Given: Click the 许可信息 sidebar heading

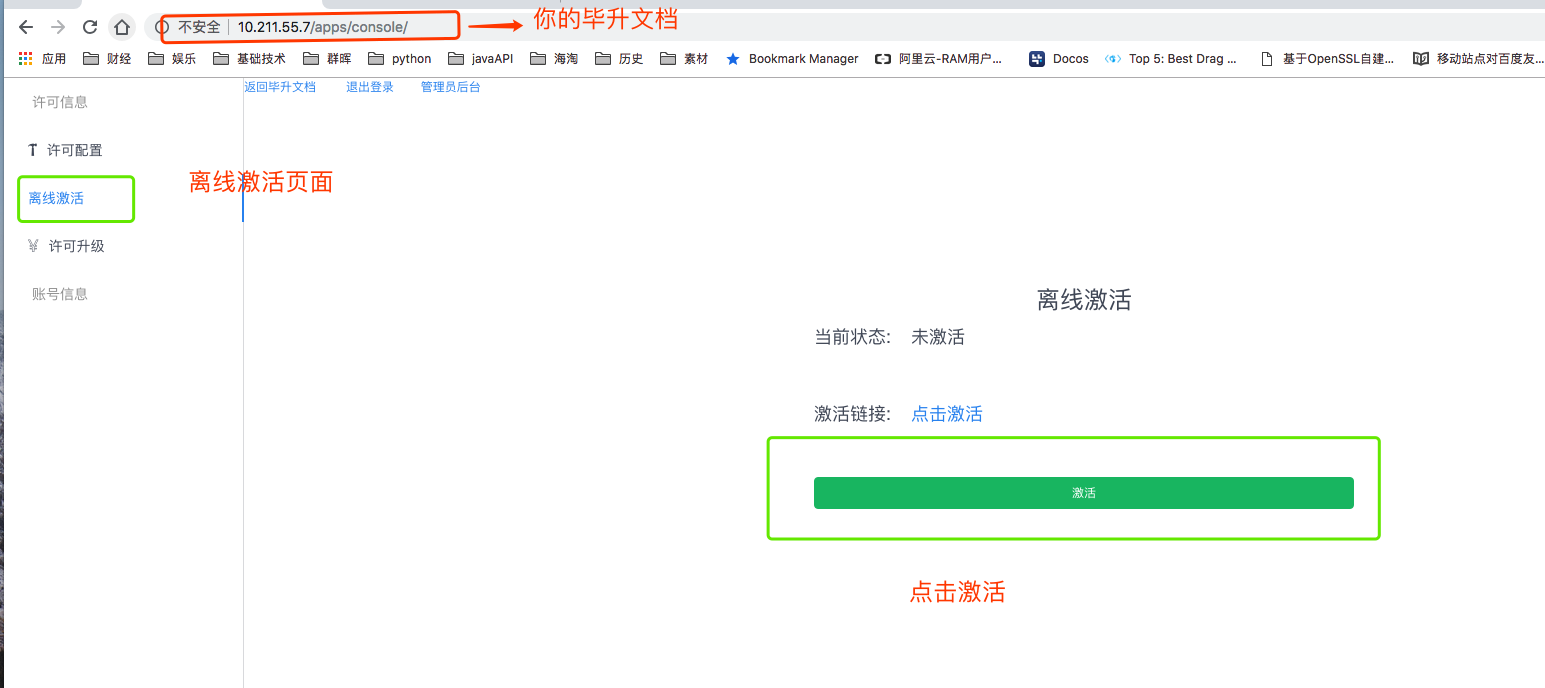Looking at the screenshot, I should (x=60, y=102).
